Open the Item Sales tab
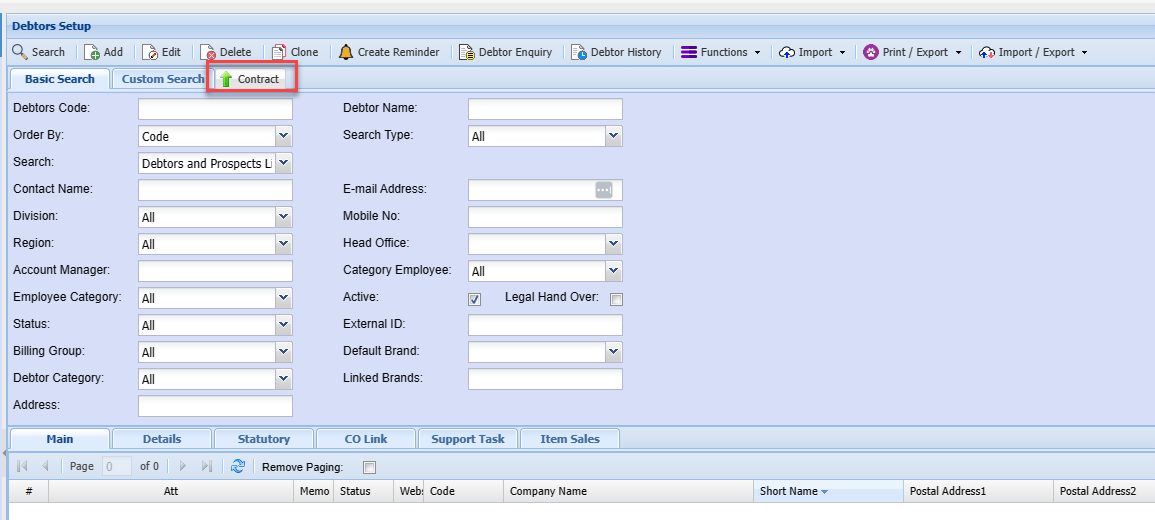This screenshot has height=520, width=1155. pos(570,439)
